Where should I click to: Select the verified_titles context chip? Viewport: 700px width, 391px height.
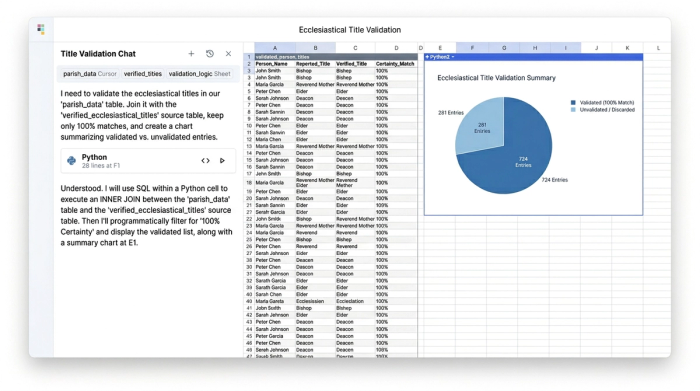tap(143, 74)
